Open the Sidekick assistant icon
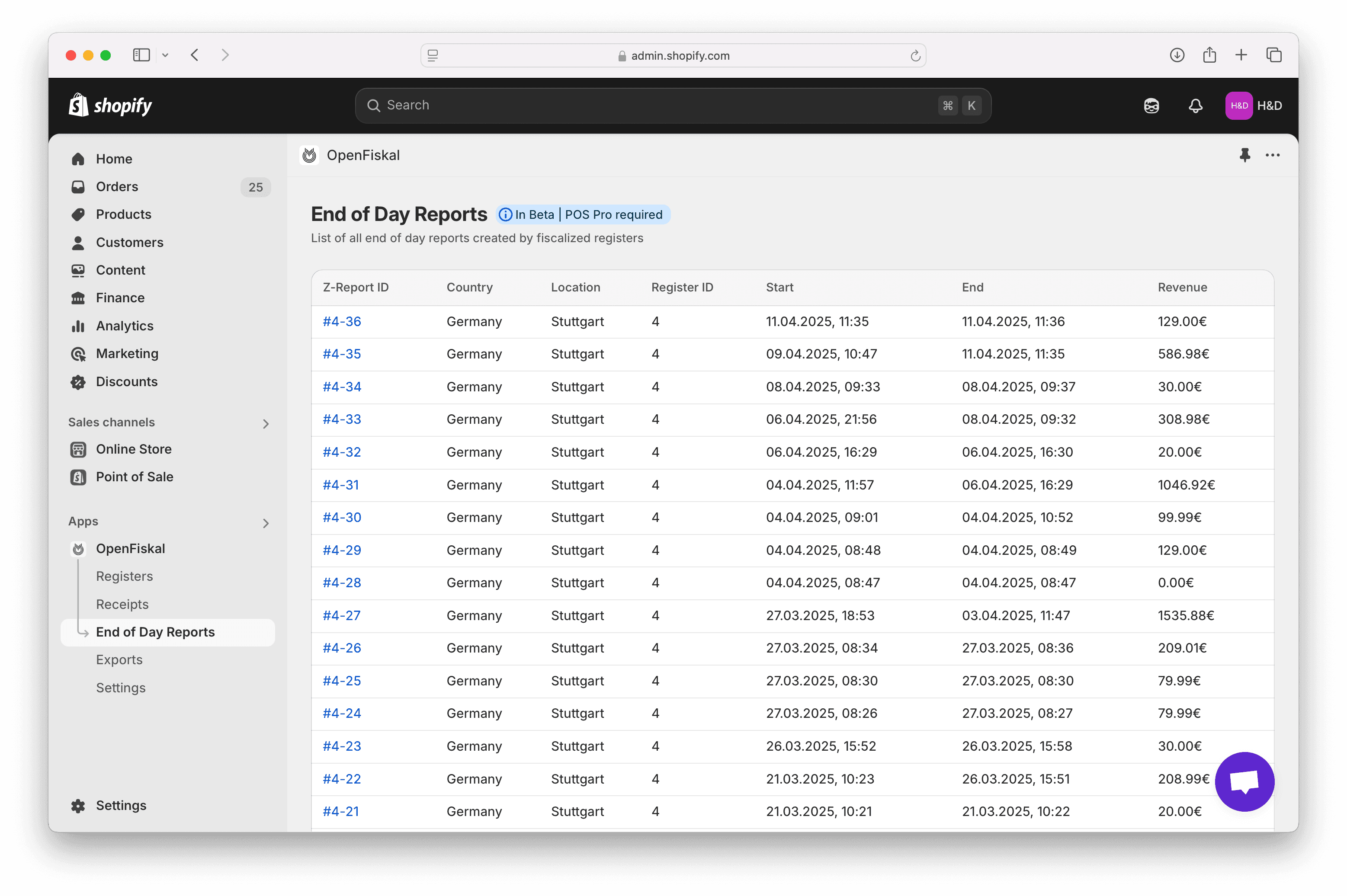1347x896 pixels. [1151, 106]
